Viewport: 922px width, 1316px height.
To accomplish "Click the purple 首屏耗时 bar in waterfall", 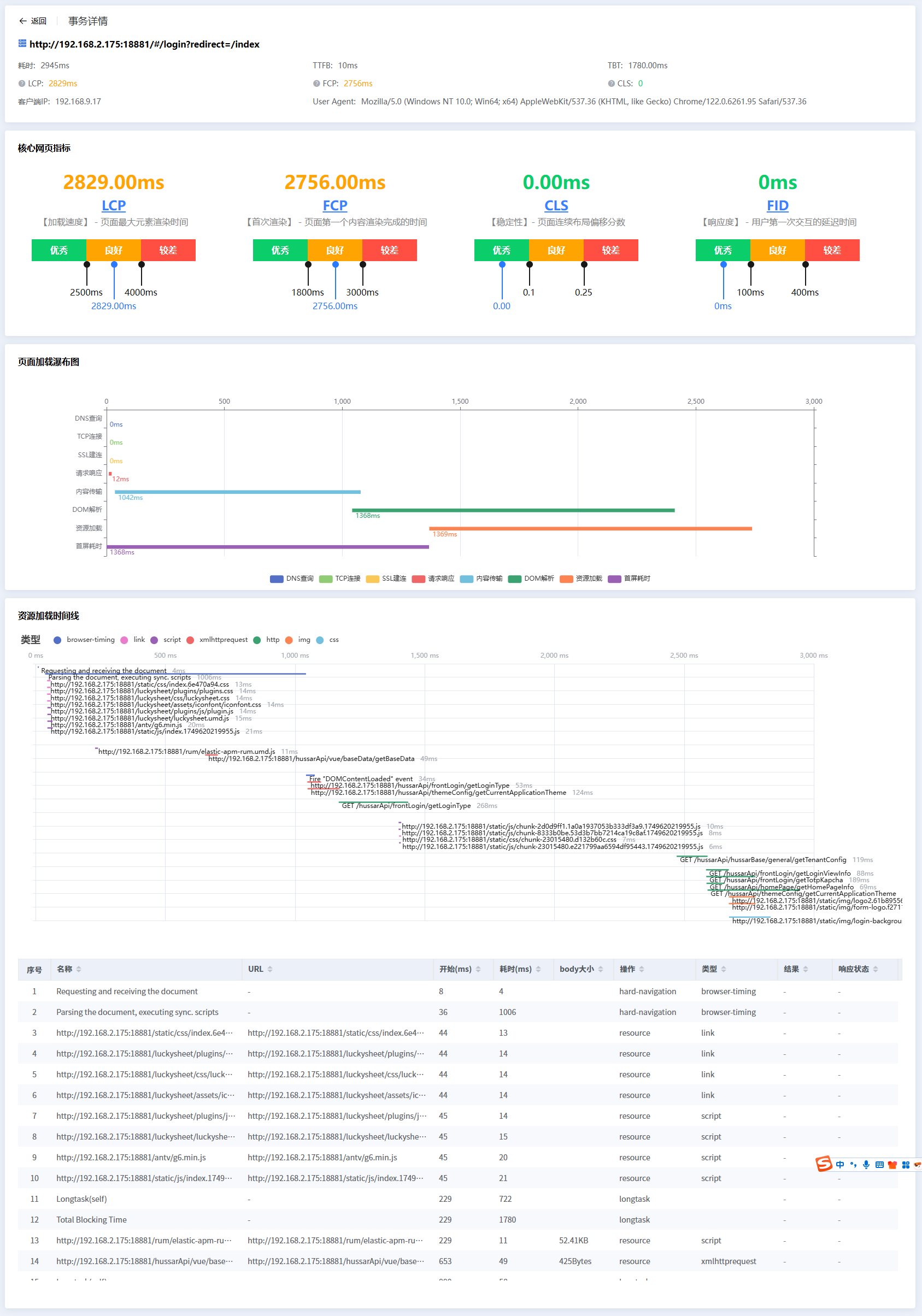I will point(267,547).
